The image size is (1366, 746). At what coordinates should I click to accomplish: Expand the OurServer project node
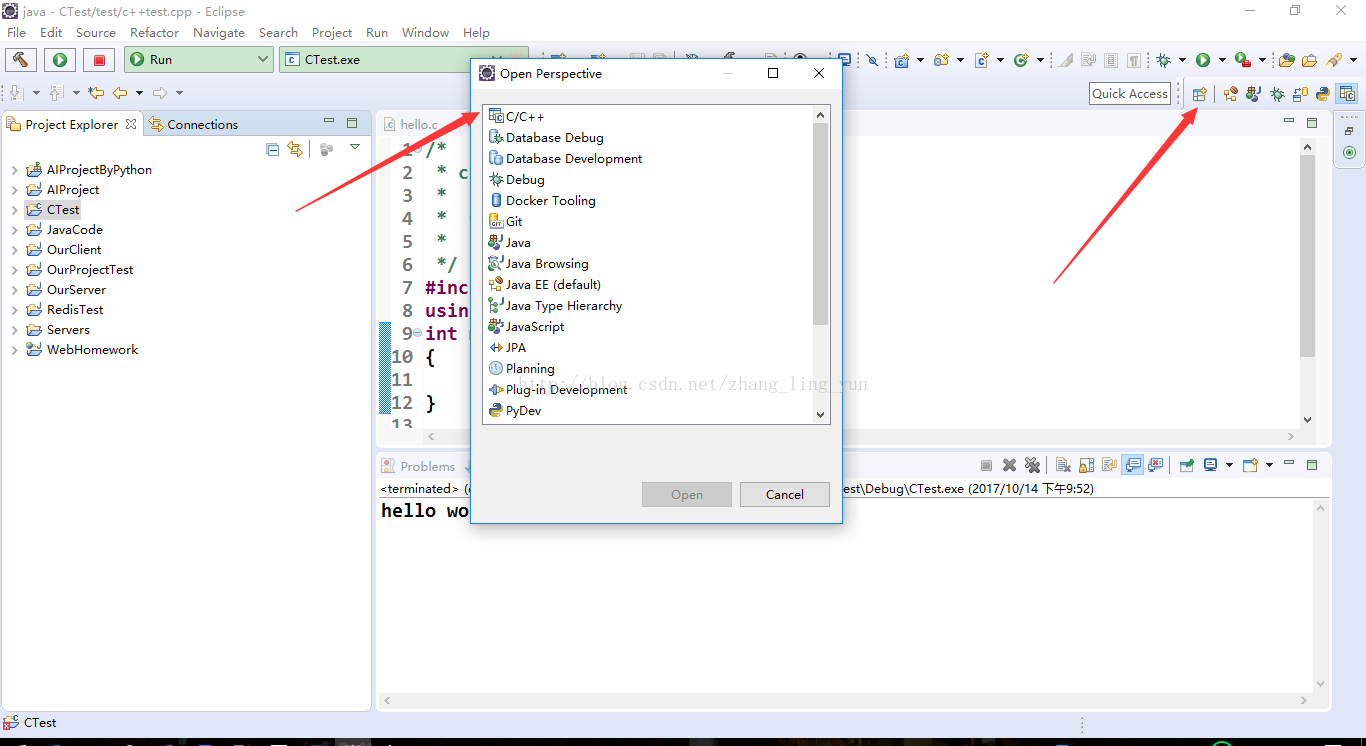click(14, 290)
